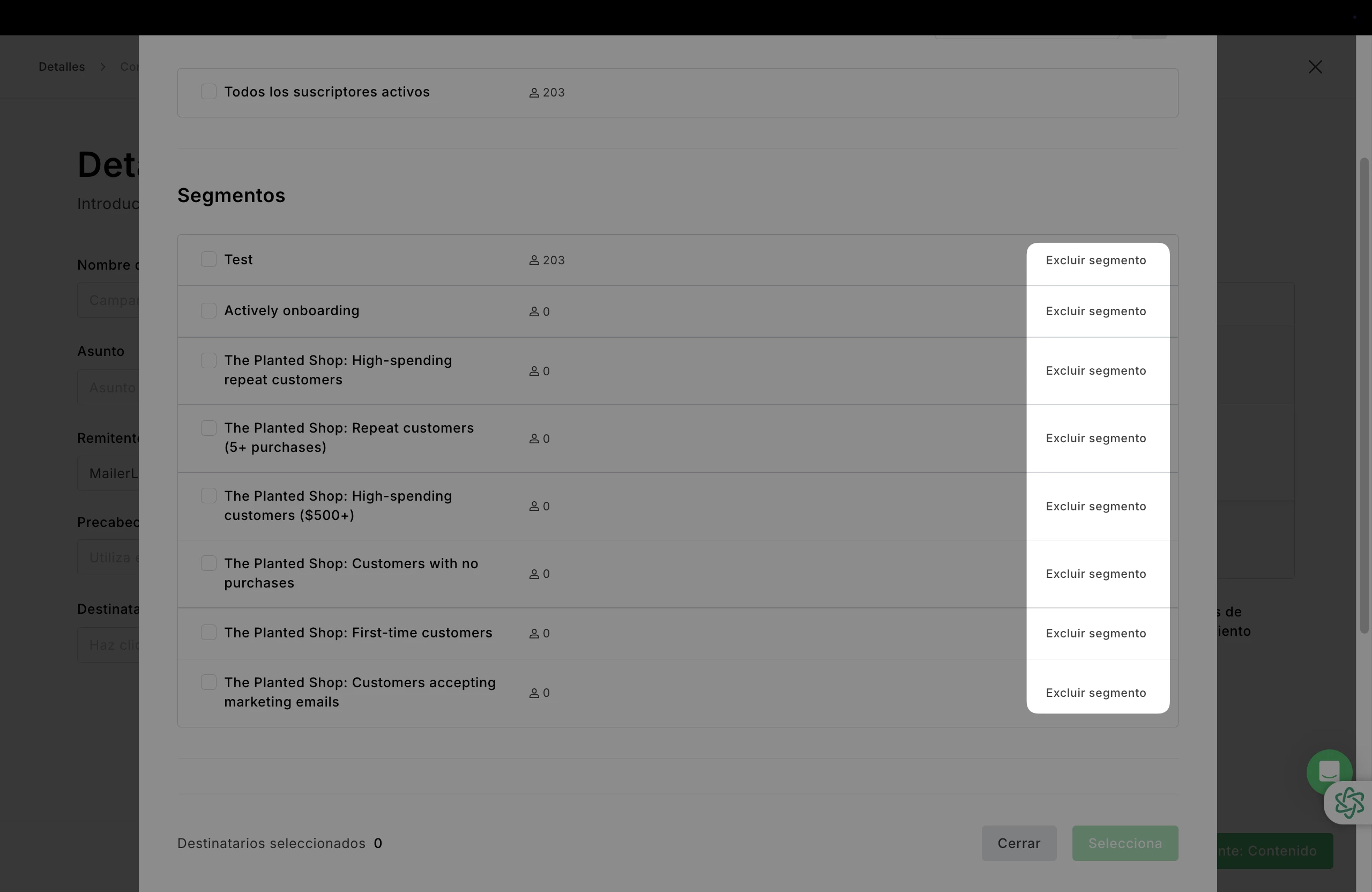This screenshot has width=1372, height=892.
Task: Go to Detalles breadcrumb link
Action: click(62, 67)
